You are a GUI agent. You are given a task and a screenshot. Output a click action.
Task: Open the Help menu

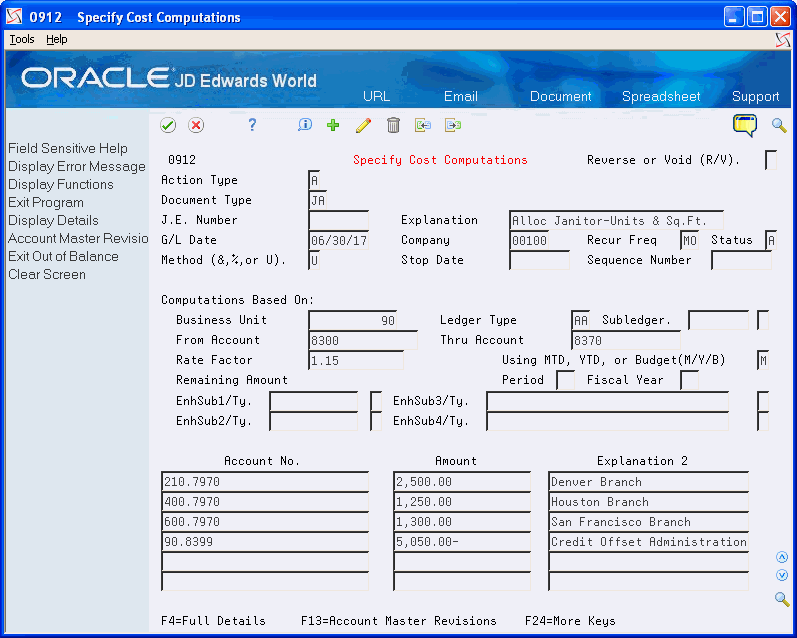[x=56, y=39]
